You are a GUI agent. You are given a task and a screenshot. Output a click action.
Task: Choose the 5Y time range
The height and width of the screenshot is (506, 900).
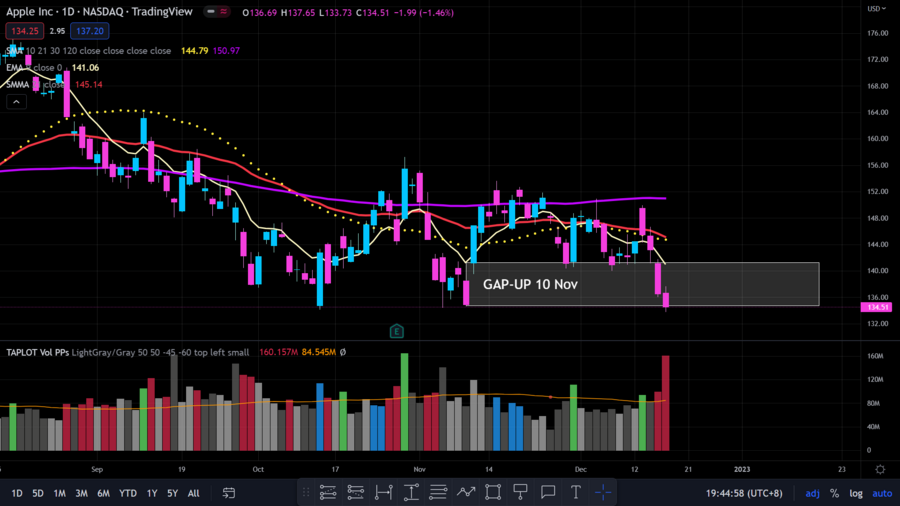point(172,493)
